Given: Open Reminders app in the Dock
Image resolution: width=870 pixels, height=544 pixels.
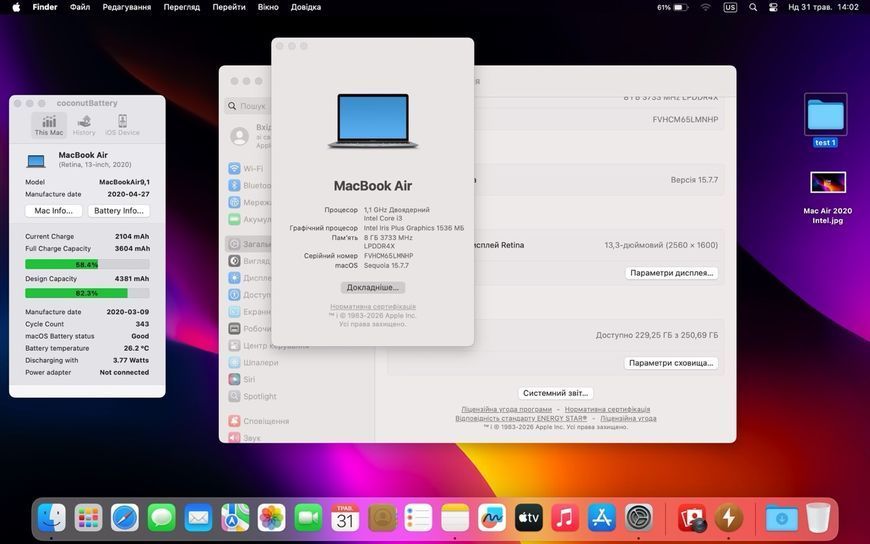Looking at the screenshot, I should point(418,518).
